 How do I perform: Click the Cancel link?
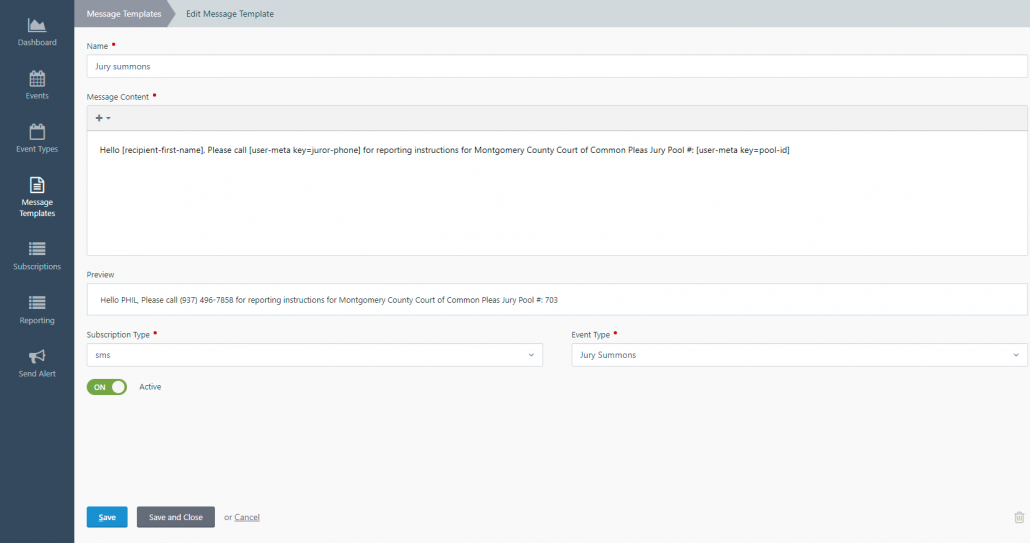pos(247,517)
